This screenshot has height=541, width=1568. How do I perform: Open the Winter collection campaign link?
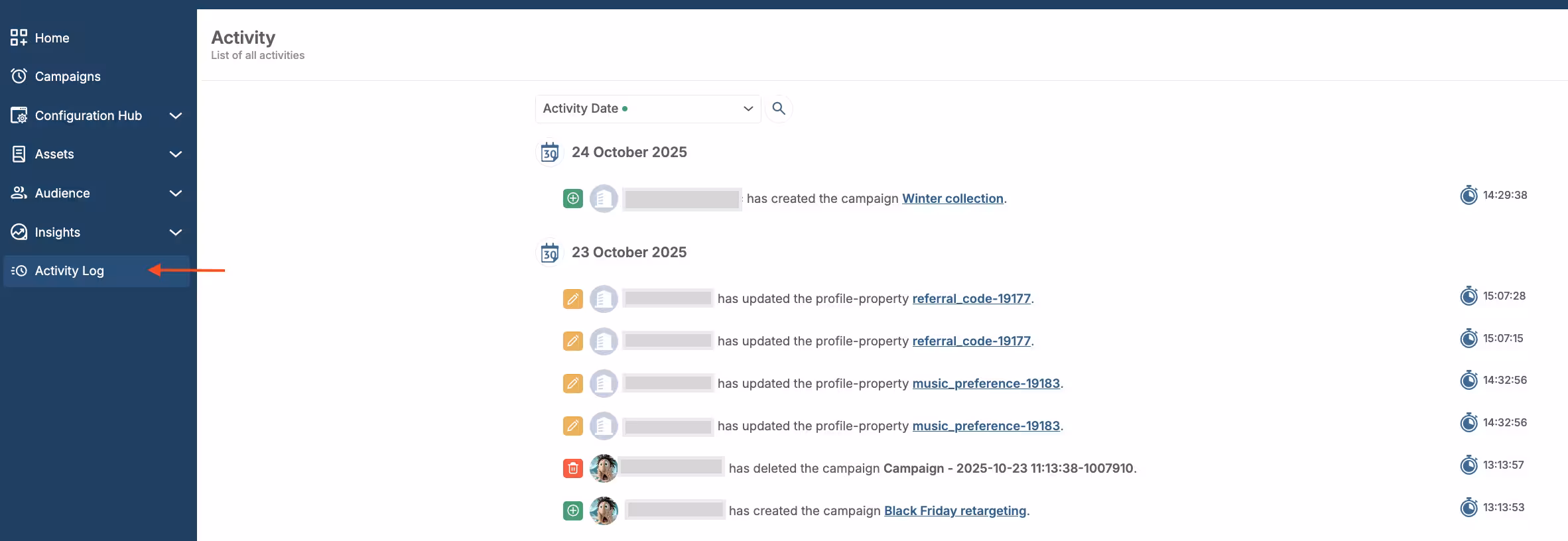click(x=952, y=198)
